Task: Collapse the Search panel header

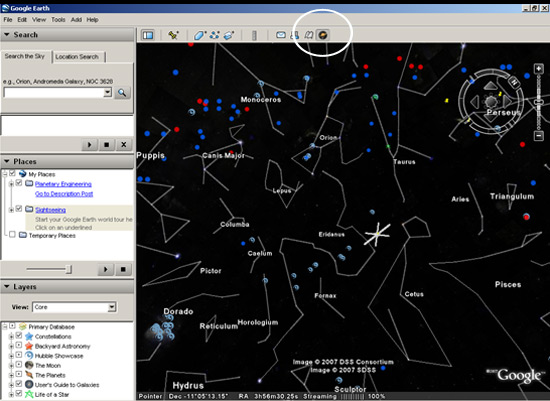Action: point(67,35)
